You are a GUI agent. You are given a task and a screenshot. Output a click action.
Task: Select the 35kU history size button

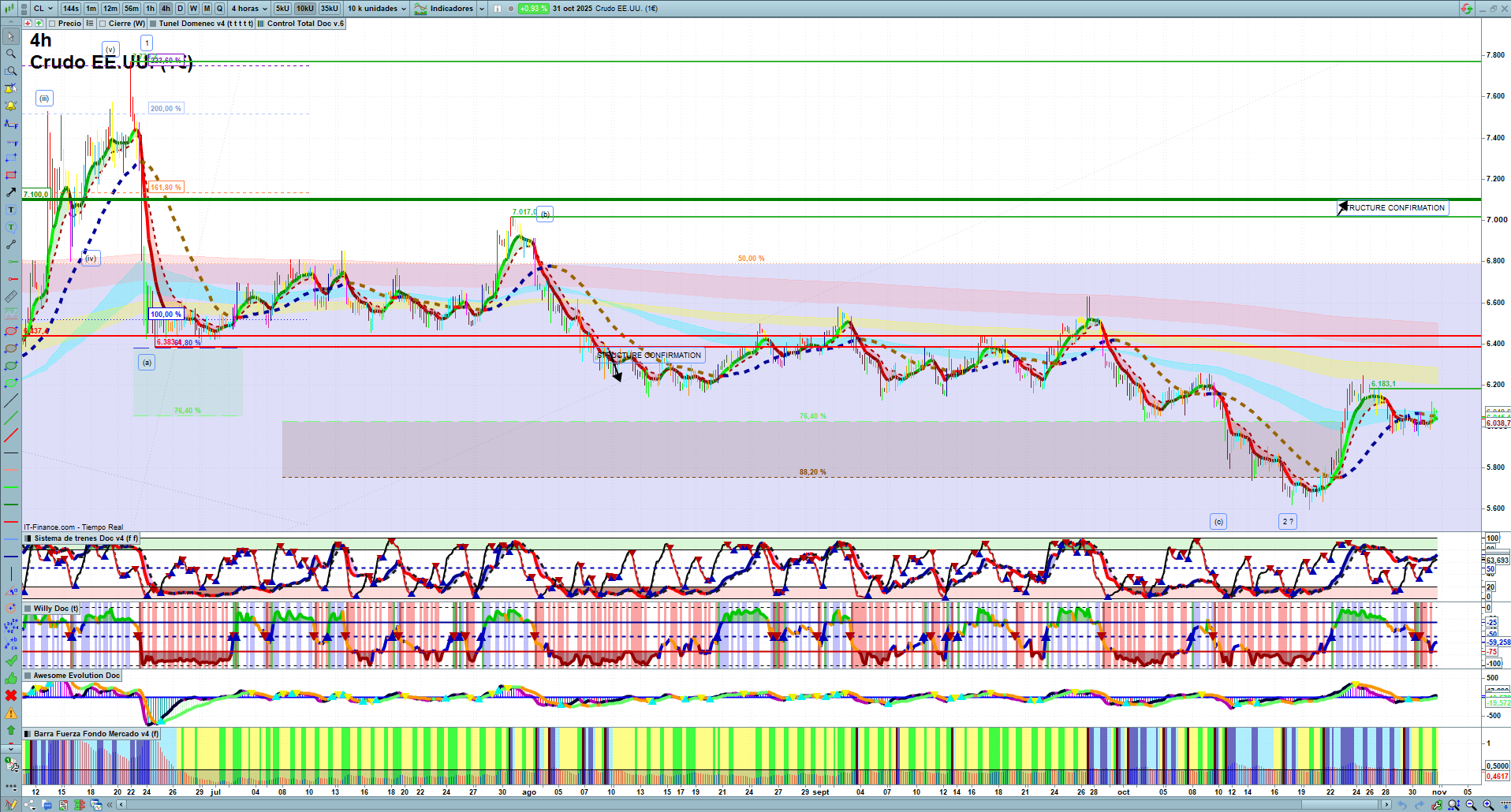click(329, 9)
